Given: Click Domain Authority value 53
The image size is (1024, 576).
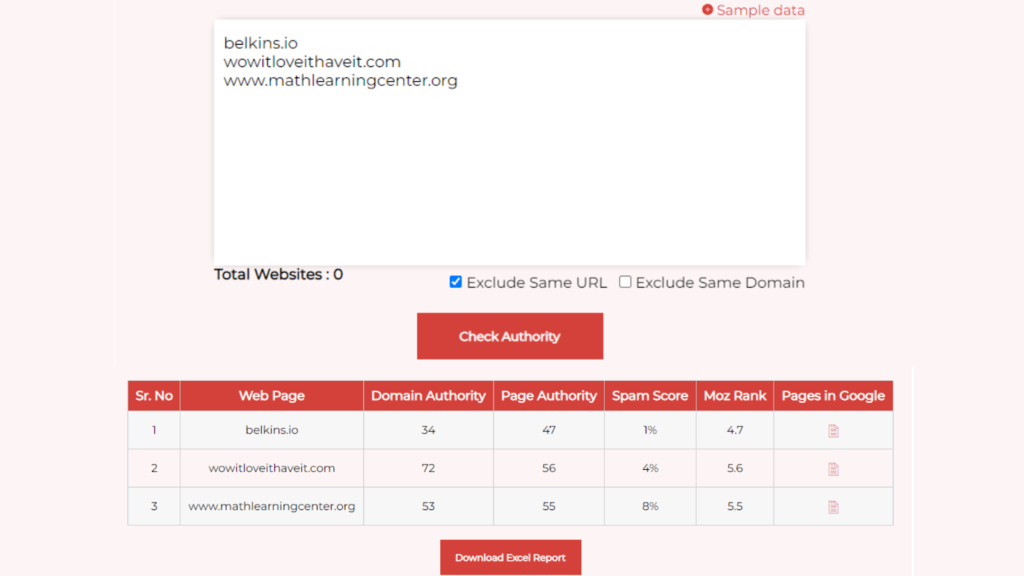Looking at the screenshot, I should click(428, 506).
